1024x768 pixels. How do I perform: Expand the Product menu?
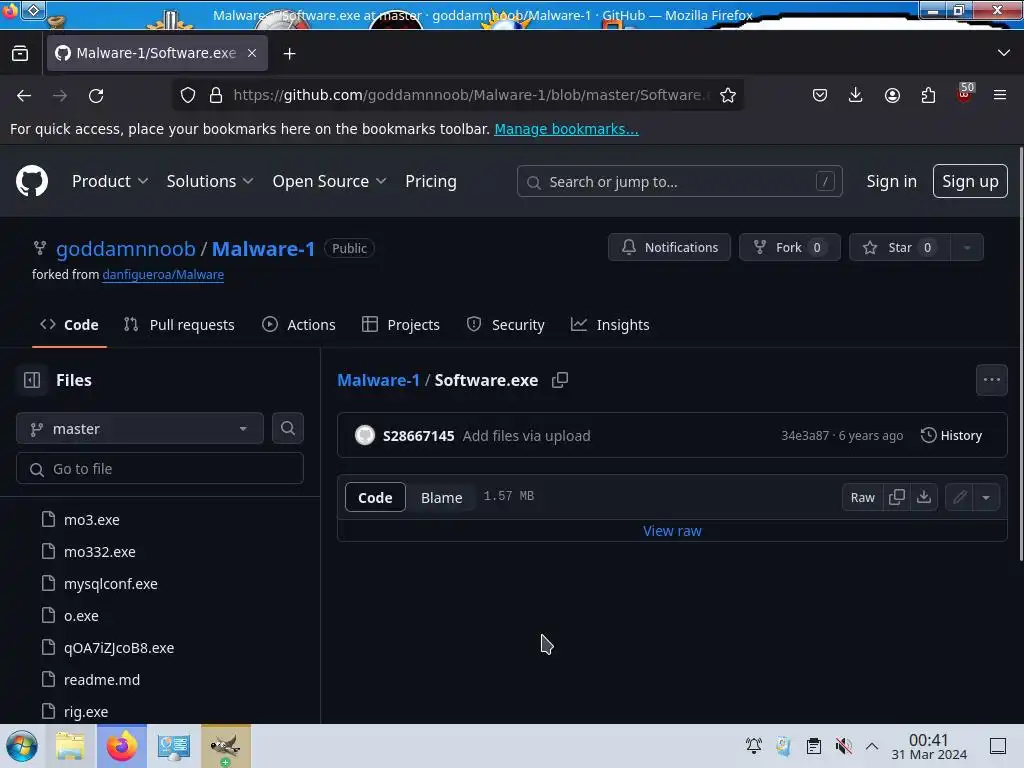coord(110,181)
